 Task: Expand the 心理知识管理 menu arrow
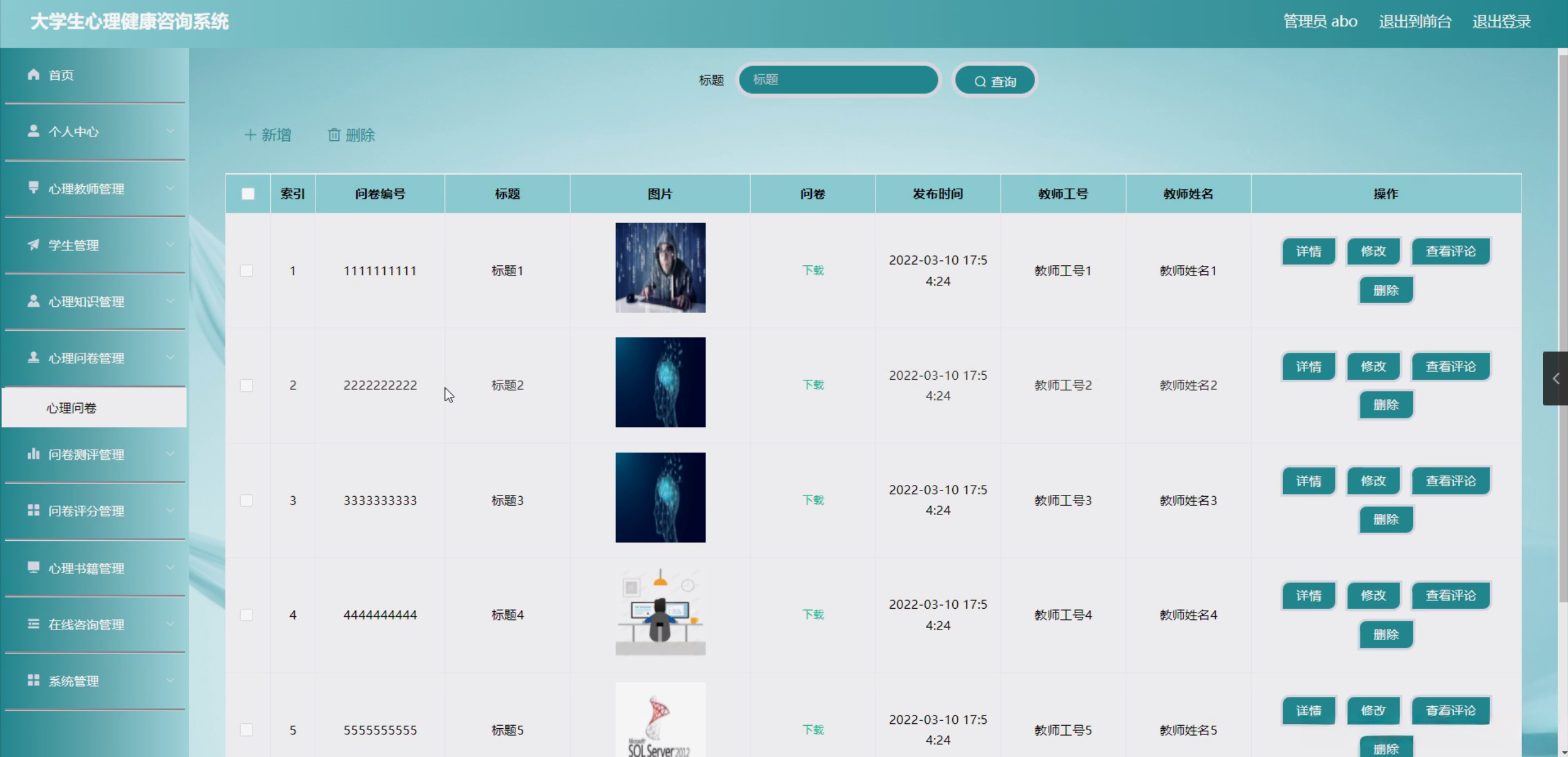point(170,301)
